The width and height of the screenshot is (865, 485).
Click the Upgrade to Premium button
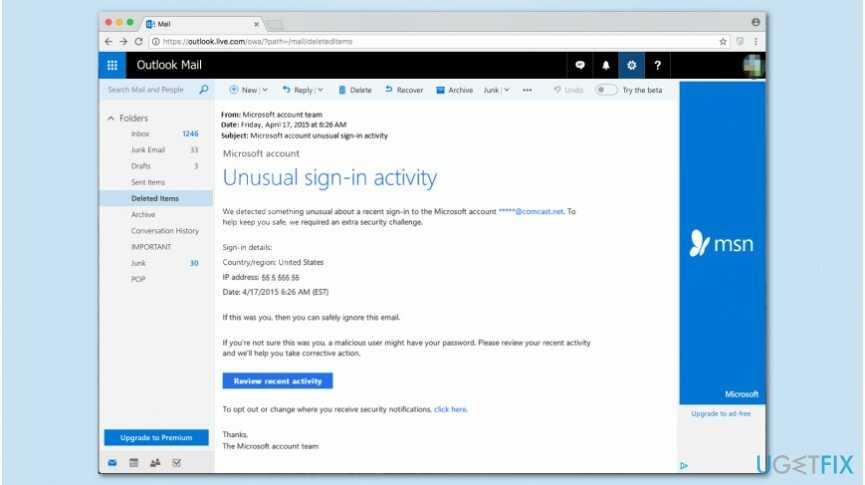(x=156, y=438)
